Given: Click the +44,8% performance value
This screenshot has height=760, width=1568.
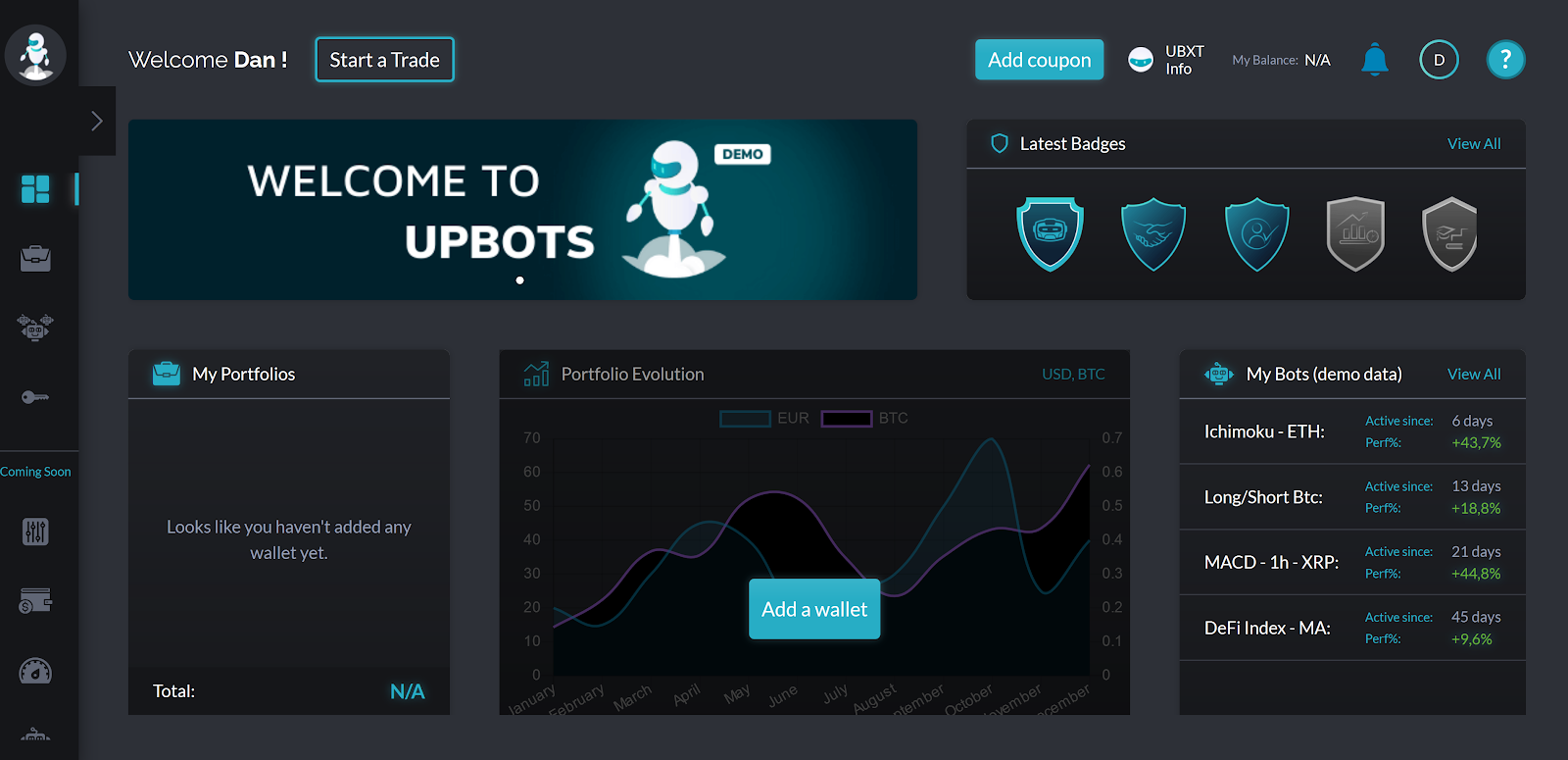Looking at the screenshot, I should pos(1476,574).
